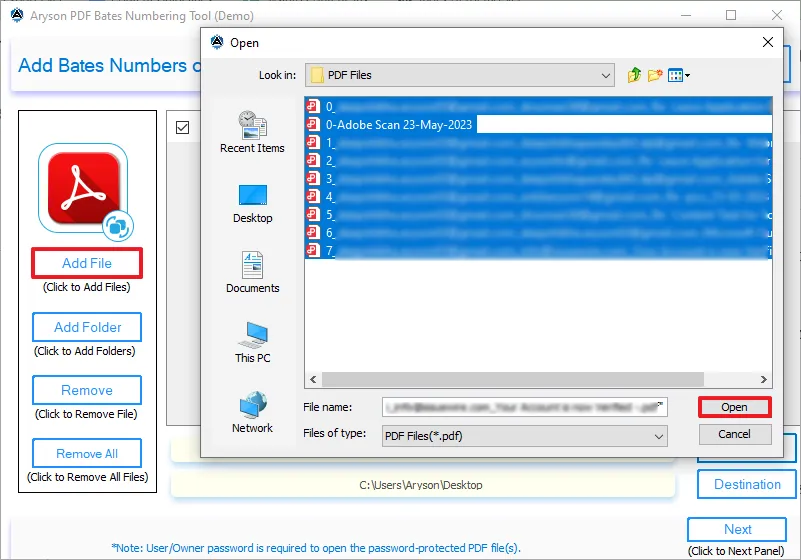Click PDF icon of file 0-Adobe Scan
Screen dimensions: 801x560
pyautogui.click(x=313, y=124)
